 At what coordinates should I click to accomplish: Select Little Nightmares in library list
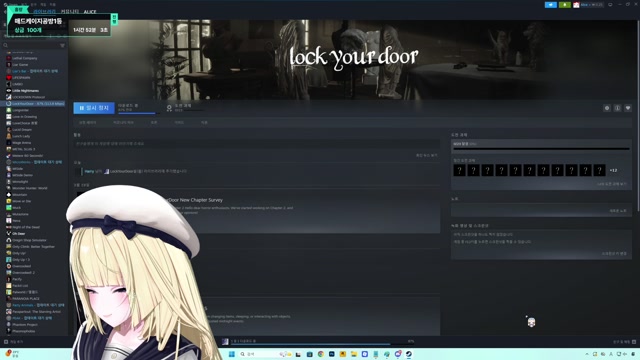pyautogui.click(x=25, y=91)
